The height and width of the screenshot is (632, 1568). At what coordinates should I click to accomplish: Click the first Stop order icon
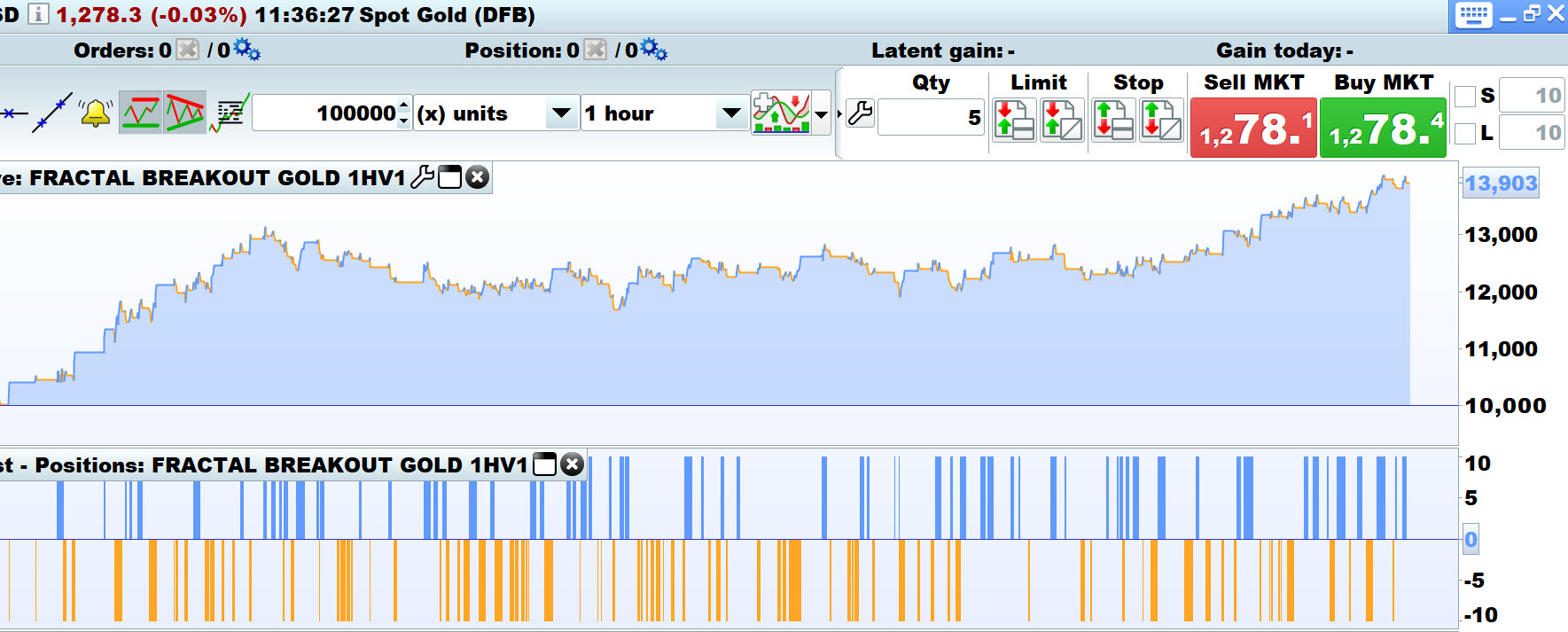tap(1113, 120)
